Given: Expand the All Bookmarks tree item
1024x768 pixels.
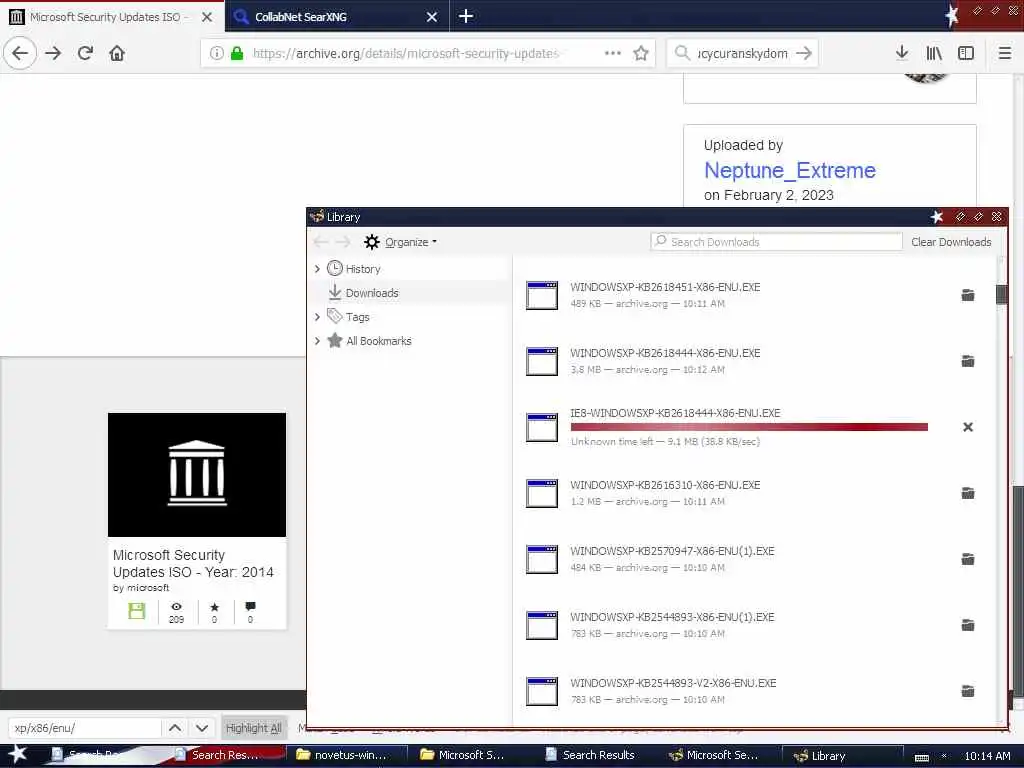Looking at the screenshot, I should [317, 341].
